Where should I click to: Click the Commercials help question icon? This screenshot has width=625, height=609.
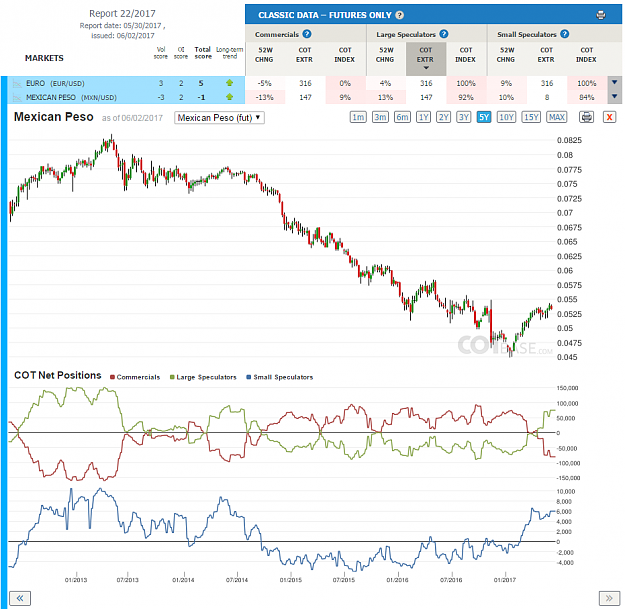pyautogui.click(x=307, y=34)
